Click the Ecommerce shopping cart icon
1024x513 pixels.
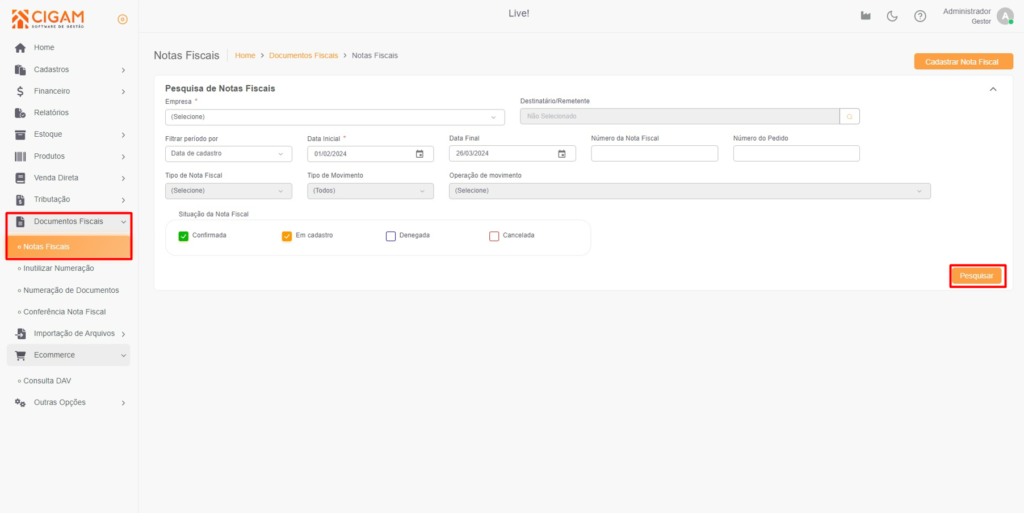[20, 355]
